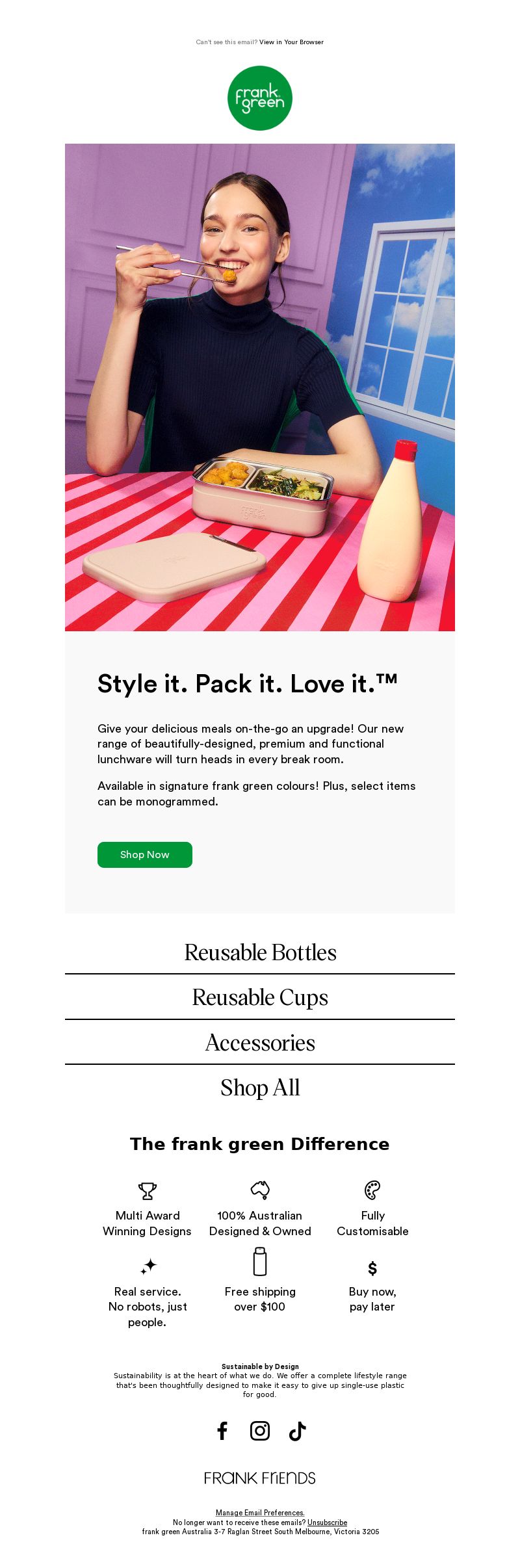Select Reusable Bottles menu item
Viewport: 520px width, 1568px height.
(x=260, y=952)
